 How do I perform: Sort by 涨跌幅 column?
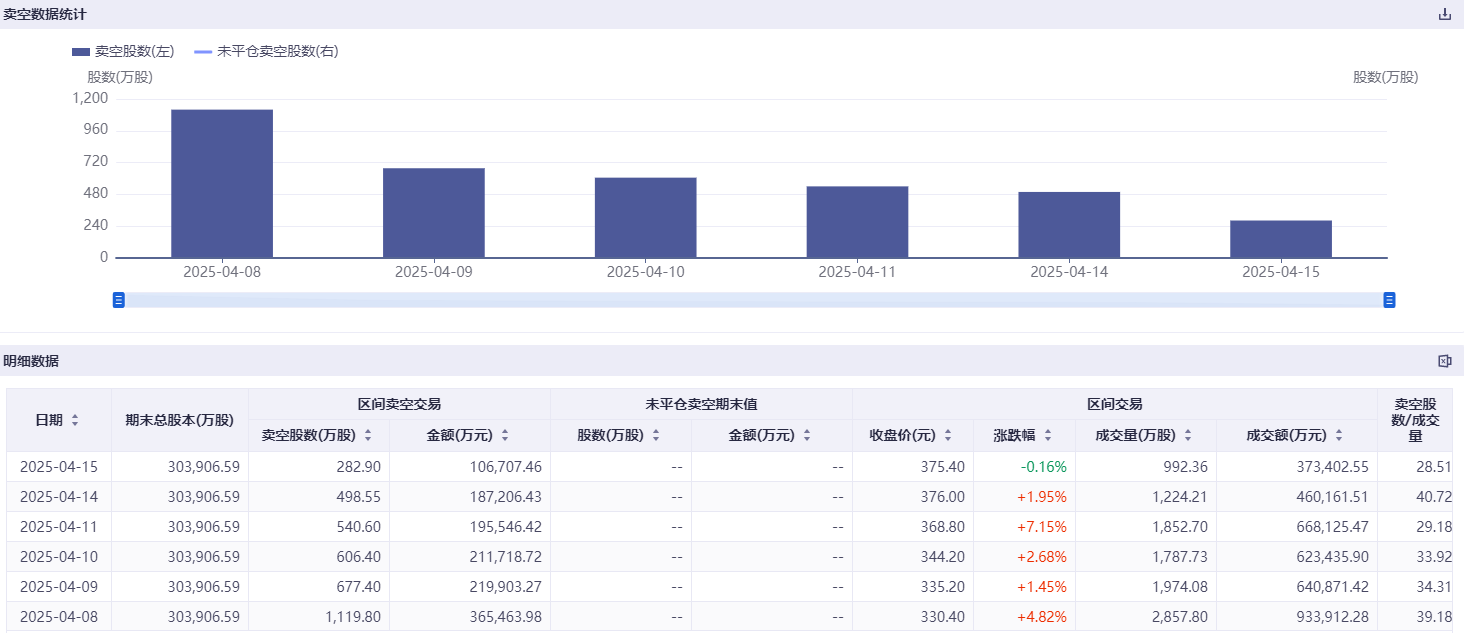1047,436
